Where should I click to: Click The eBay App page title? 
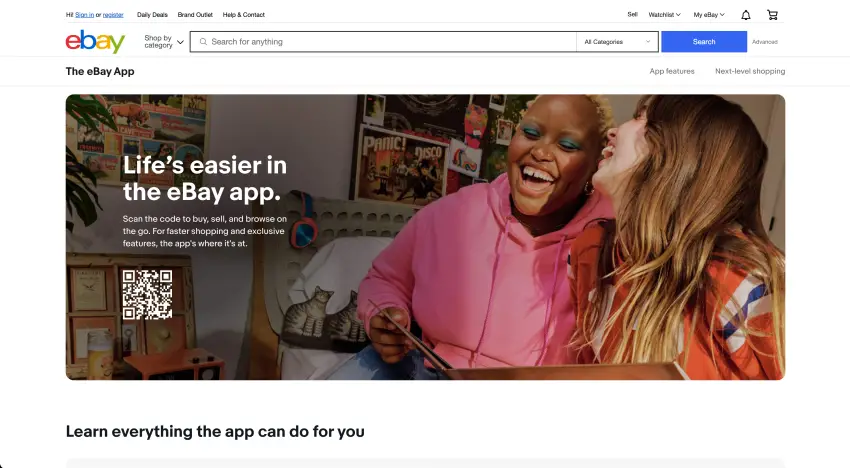[x=100, y=71]
